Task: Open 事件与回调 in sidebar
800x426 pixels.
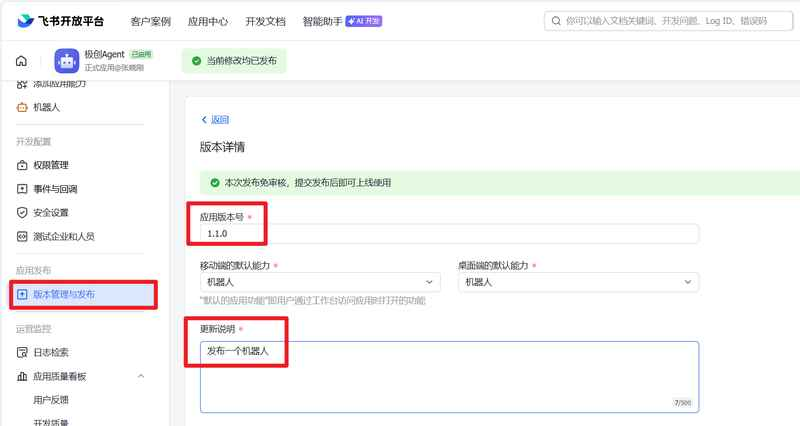Action: coord(55,189)
